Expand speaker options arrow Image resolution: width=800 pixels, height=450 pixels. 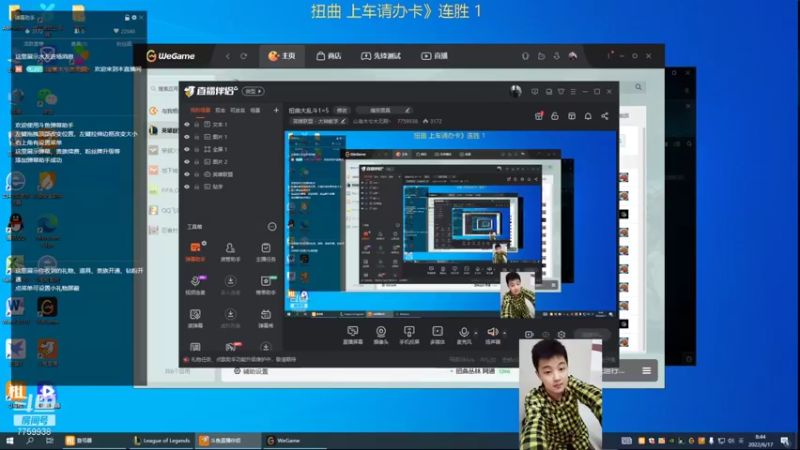(505, 333)
